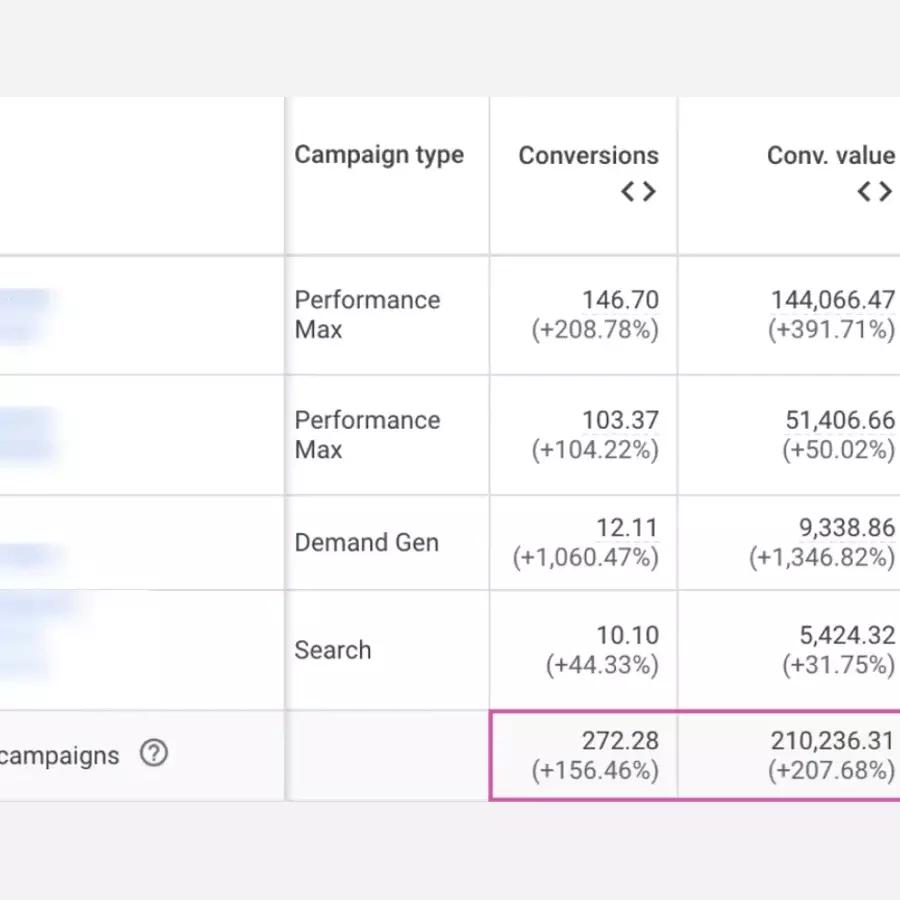Viewport: 900px width, 900px height.
Task: Click the +31.75% change figure
Action: click(839, 665)
